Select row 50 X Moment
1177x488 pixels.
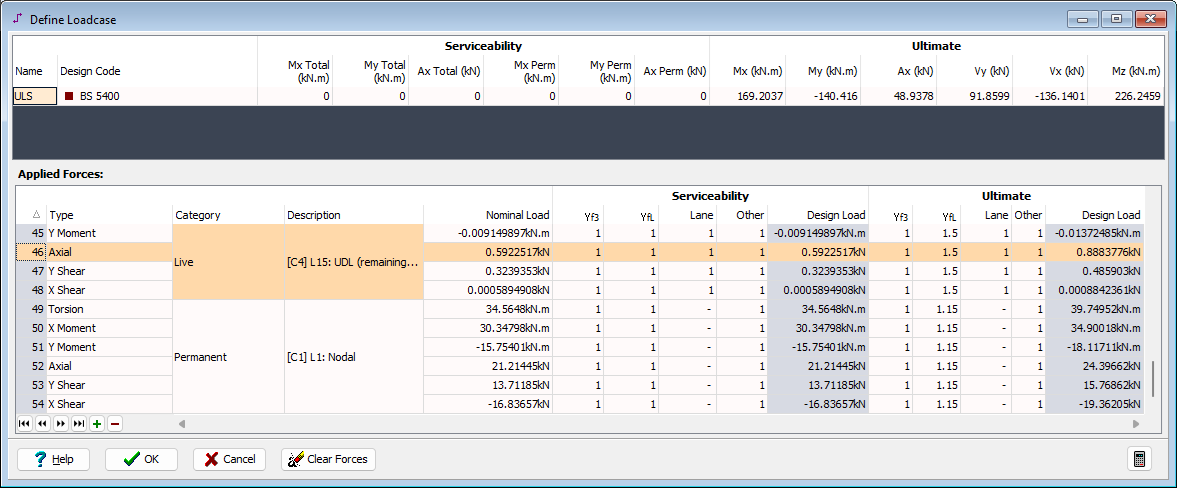(x=110, y=328)
